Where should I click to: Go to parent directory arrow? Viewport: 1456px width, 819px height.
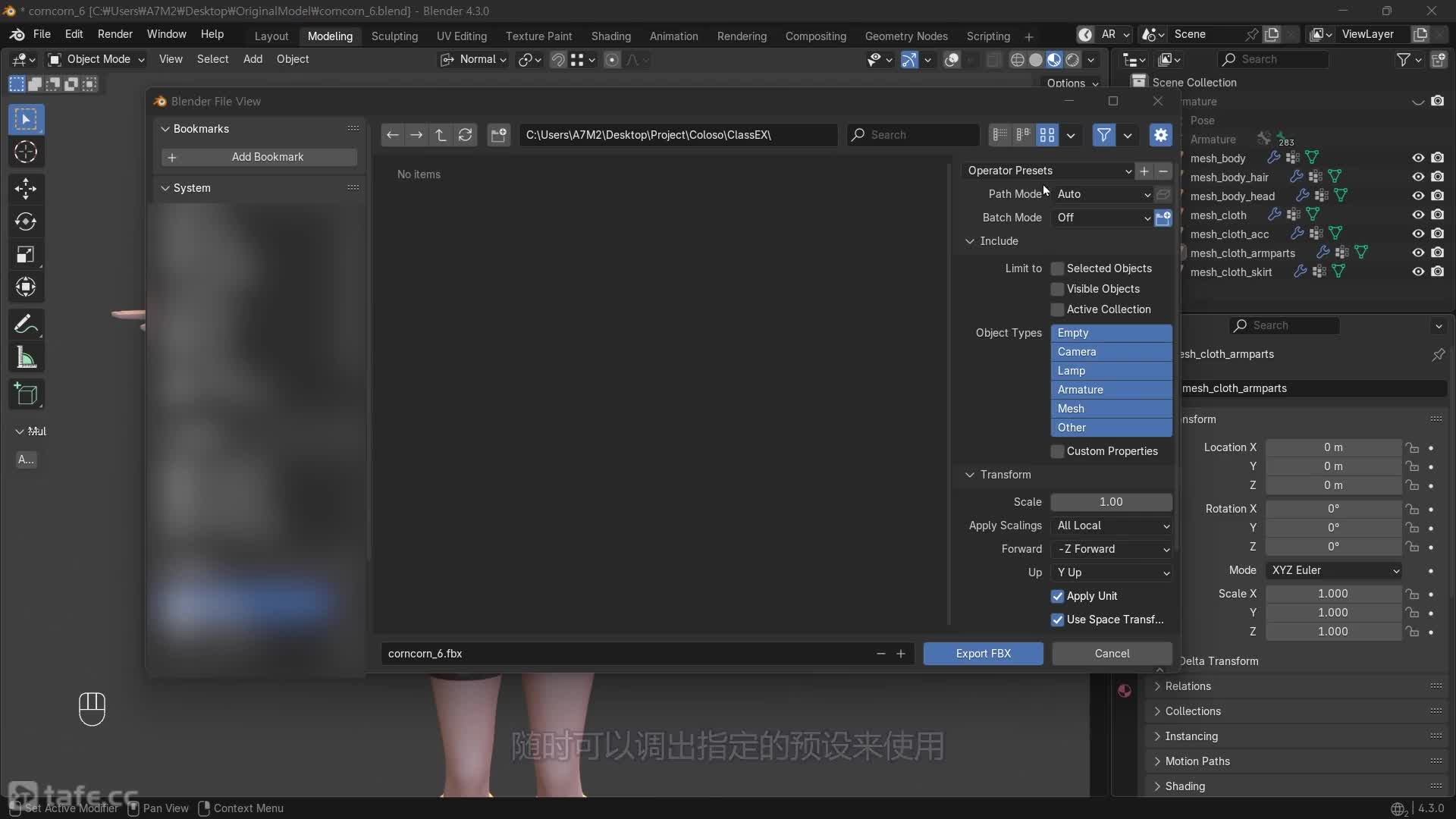point(441,135)
